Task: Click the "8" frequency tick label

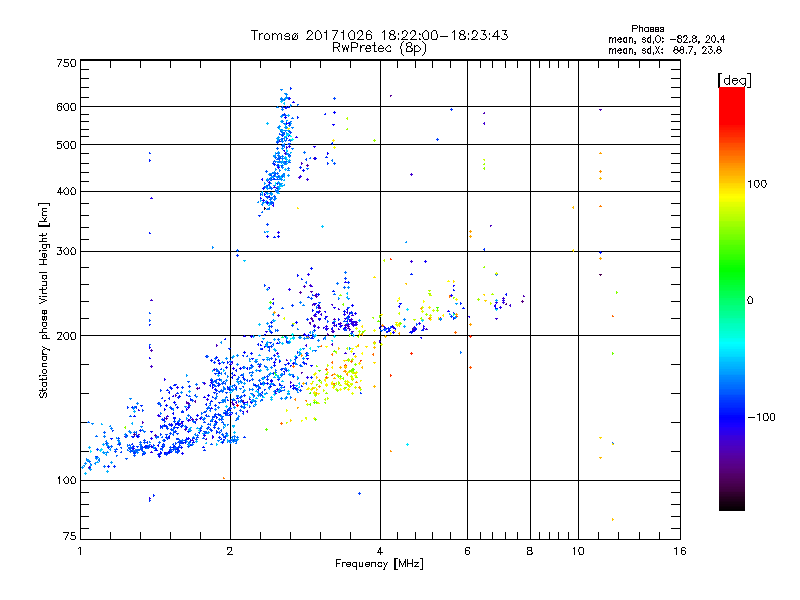Action: coord(530,551)
